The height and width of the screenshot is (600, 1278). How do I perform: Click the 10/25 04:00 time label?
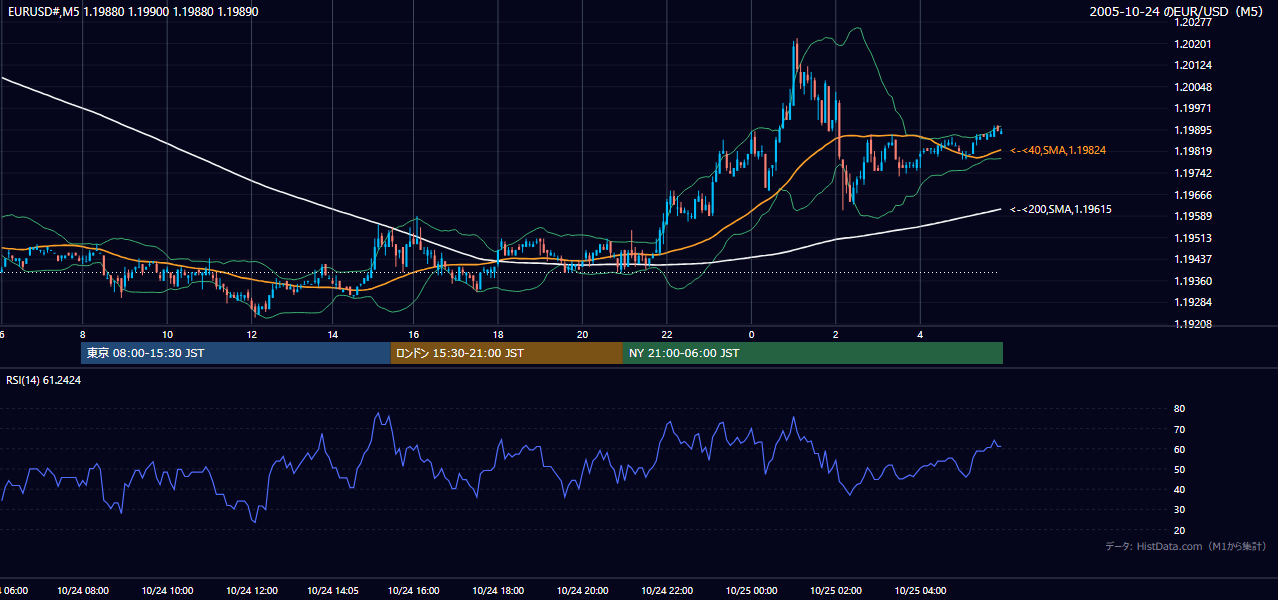tap(920, 590)
